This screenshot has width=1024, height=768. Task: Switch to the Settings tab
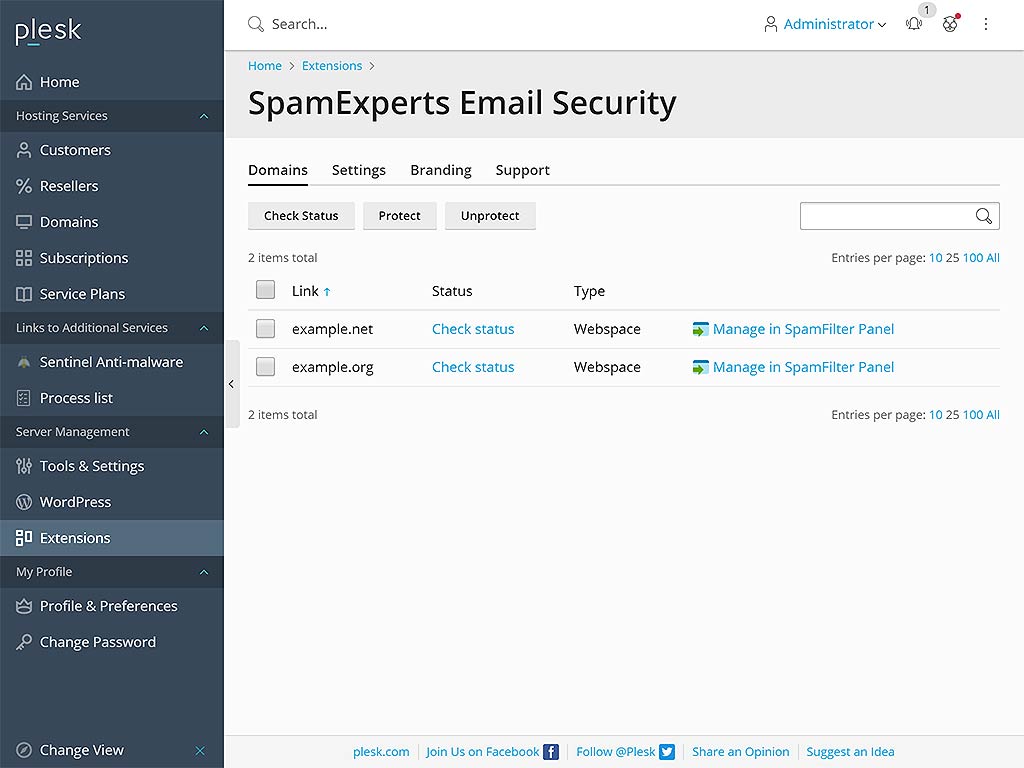click(x=358, y=170)
